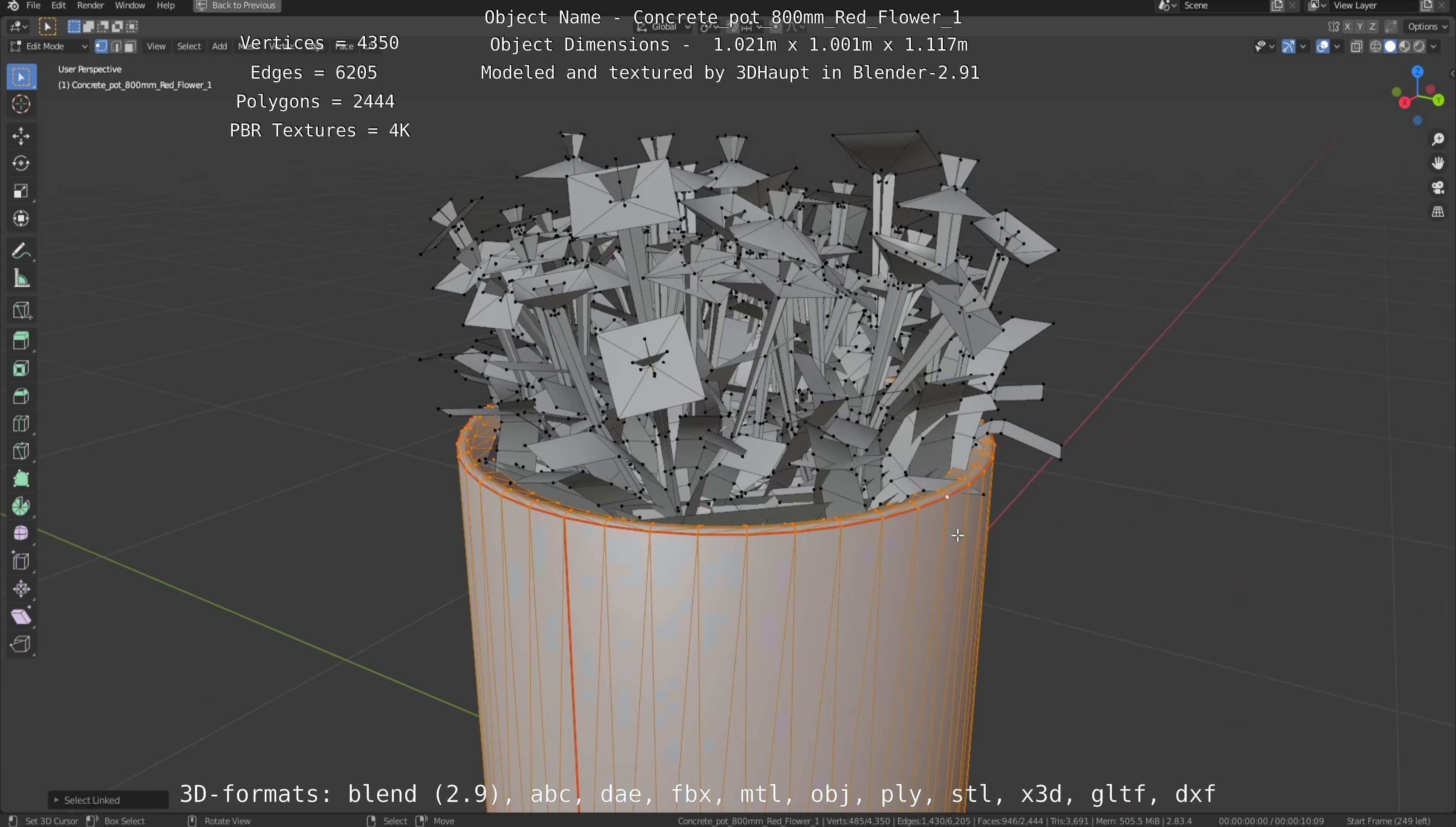Viewport: 1456px width, 827px height.
Task: Switch to wireframe viewport shading
Action: pos(1375,47)
